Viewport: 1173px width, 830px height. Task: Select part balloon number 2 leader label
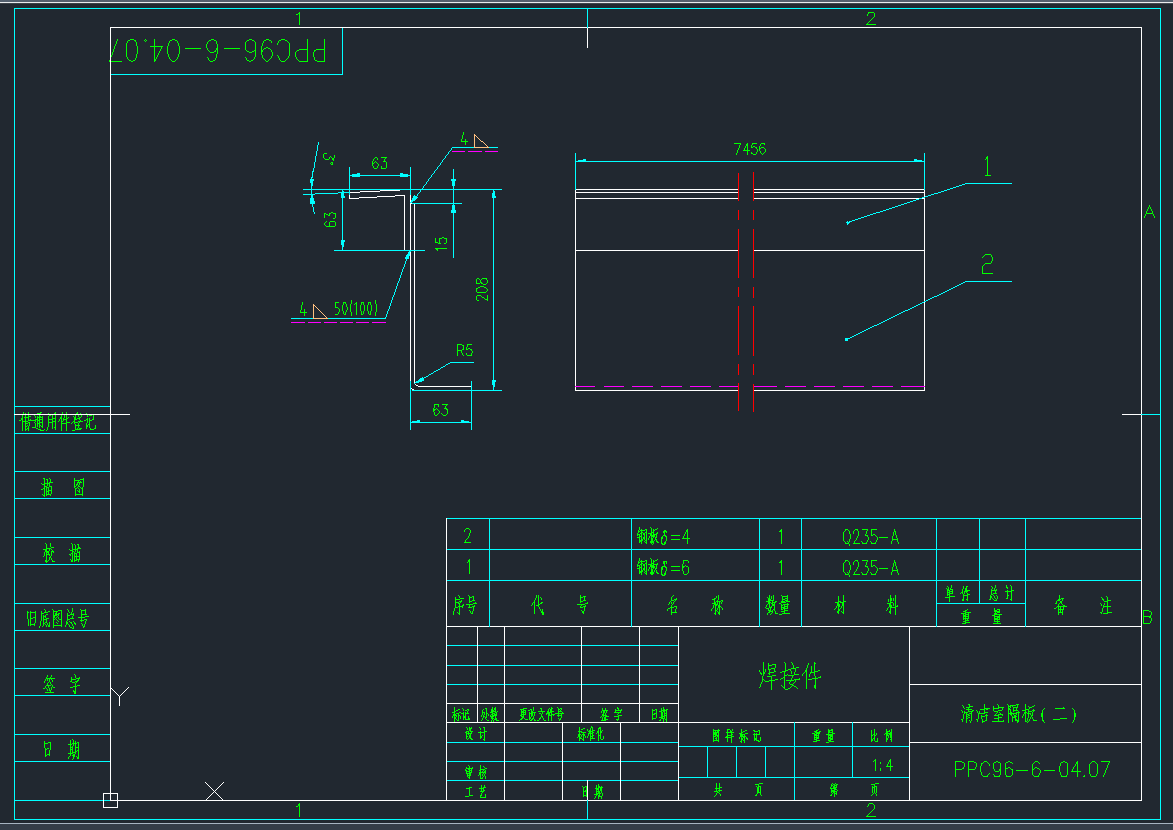point(987,264)
